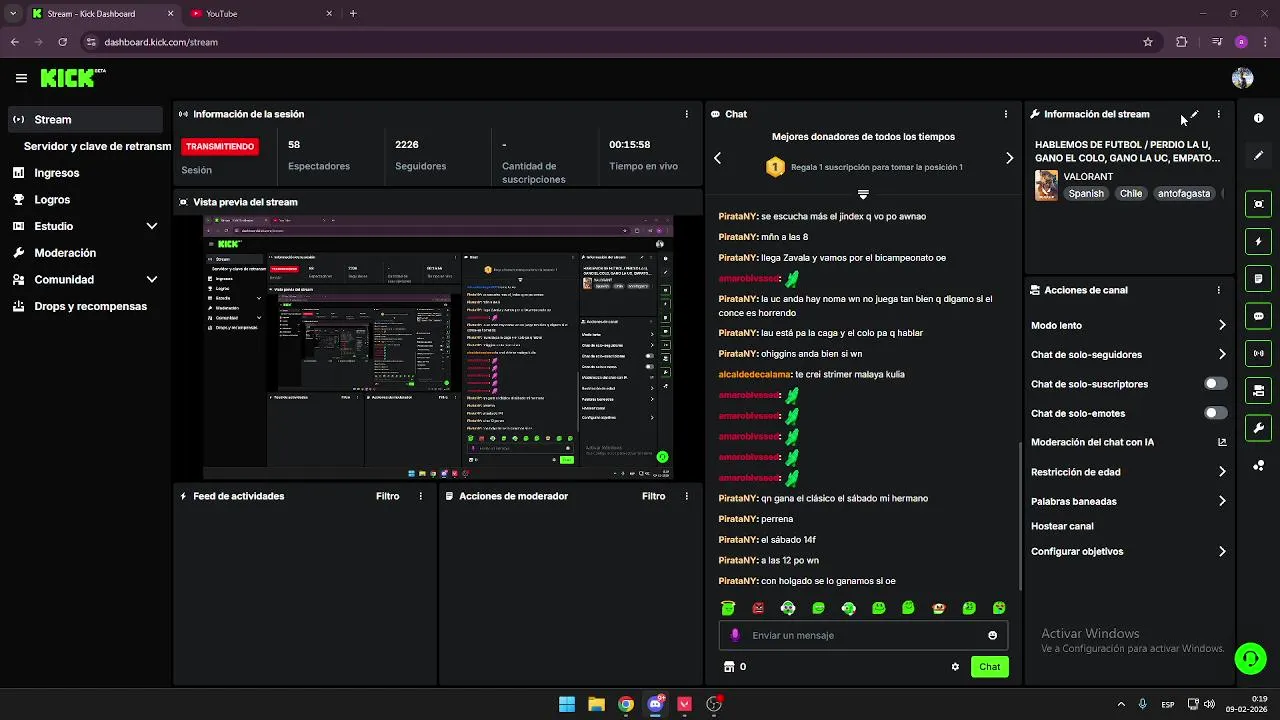Toggle the document widget icon in sidebar
This screenshot has height=720, width=1280.
(x=1258, y=278)
